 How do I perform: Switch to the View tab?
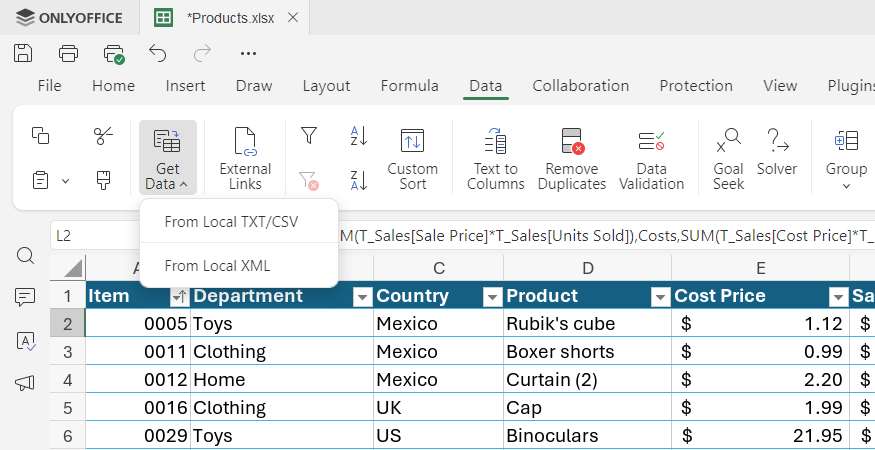[780, 86]
